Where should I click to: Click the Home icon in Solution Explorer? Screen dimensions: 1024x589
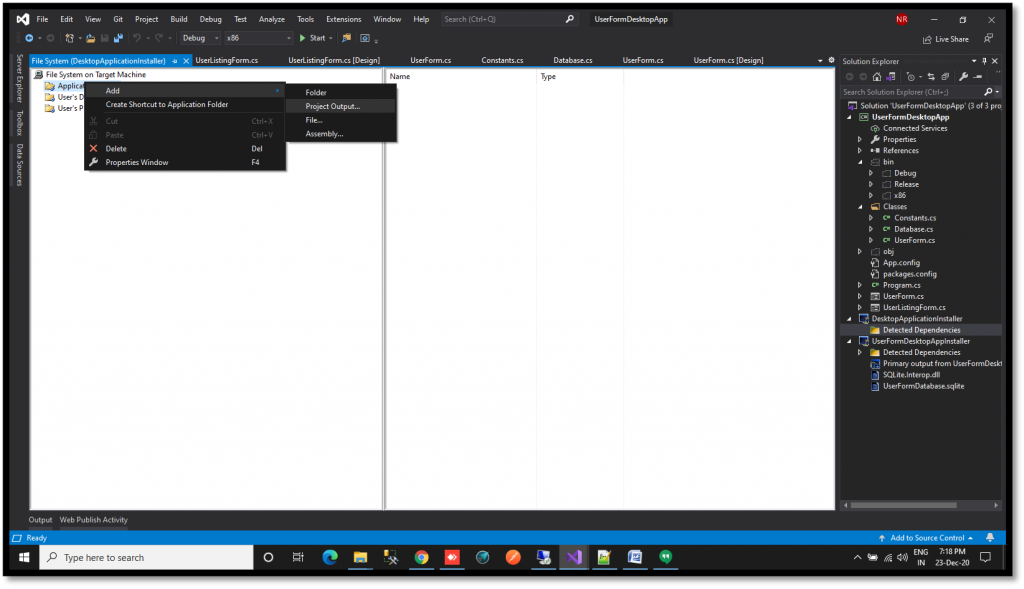[x=877, y=77]
